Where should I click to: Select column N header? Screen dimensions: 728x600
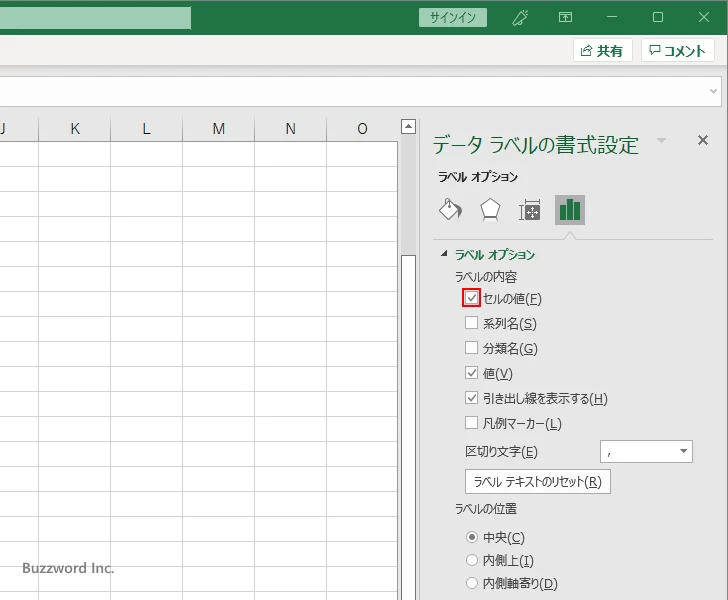tap(291, 129)
